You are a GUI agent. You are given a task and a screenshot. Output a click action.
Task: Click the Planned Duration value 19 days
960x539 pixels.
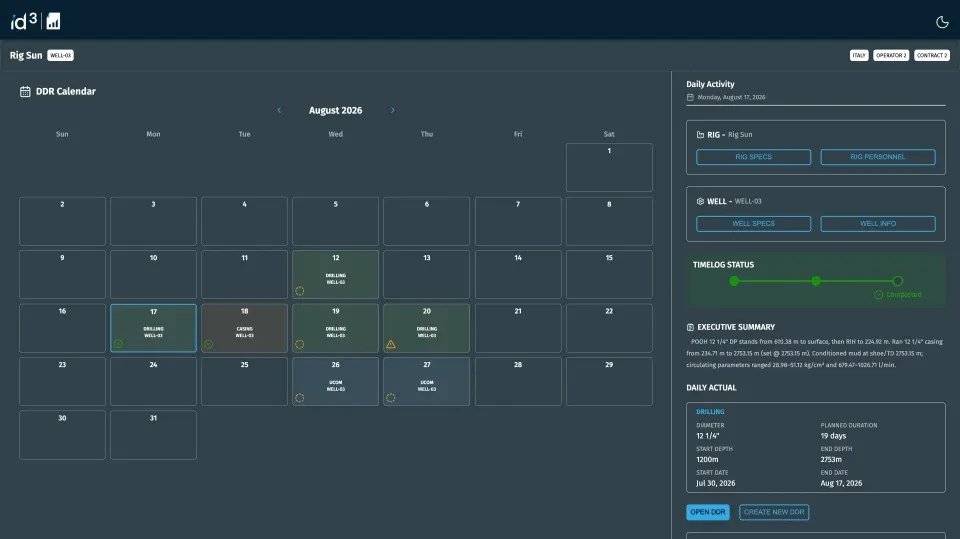tap(833, 435)
